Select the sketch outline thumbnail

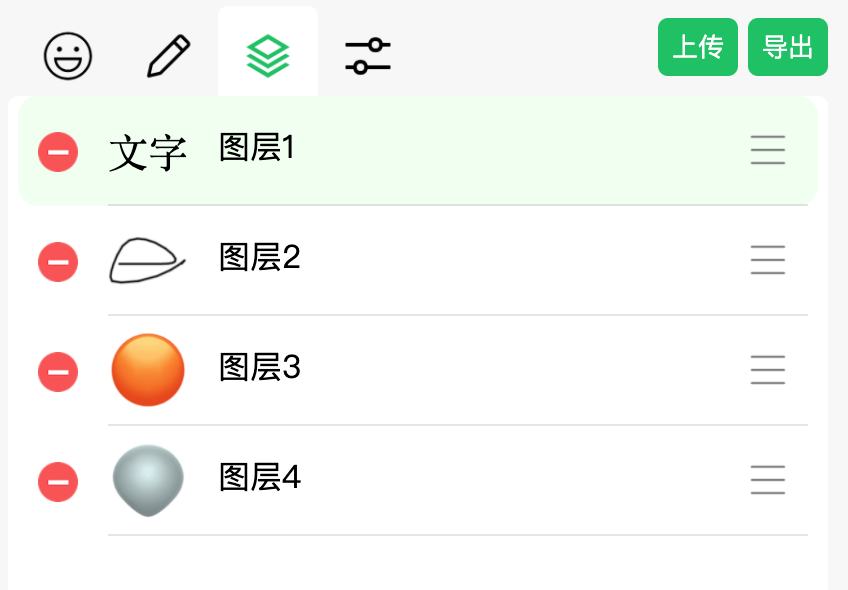pyautogui.click(x=147, y=260)
